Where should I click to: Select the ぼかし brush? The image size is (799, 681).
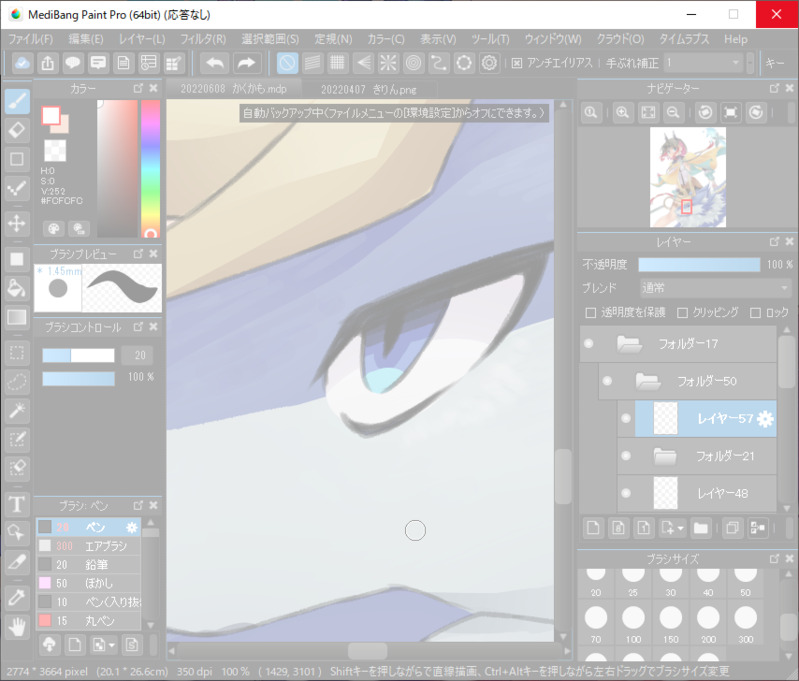pyautogui.click(x=88, y=583)
